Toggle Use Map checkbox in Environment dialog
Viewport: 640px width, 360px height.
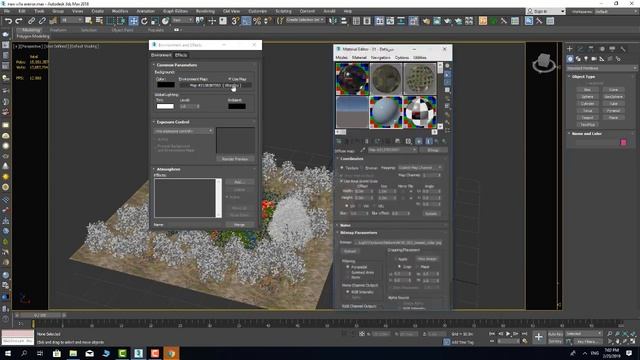229,79
